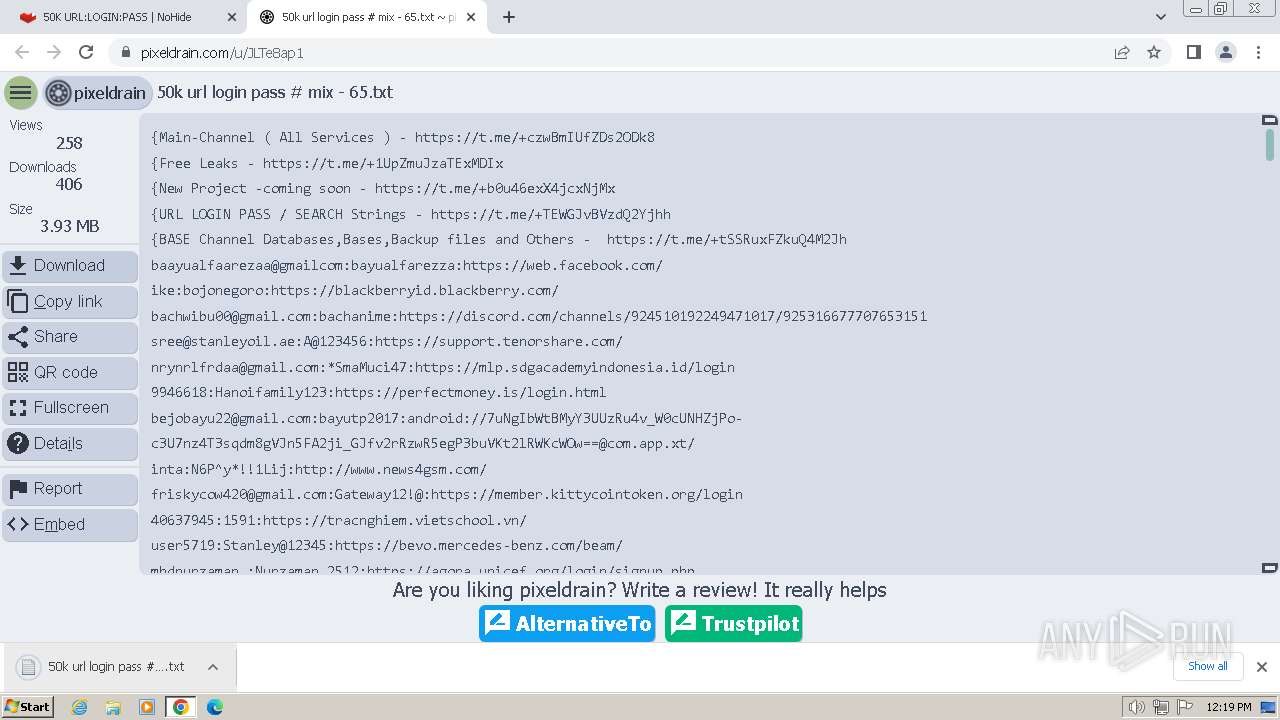Open the Windows Start menu
The height and width of the screenshot is (720, 1280).
pos(27,707)
